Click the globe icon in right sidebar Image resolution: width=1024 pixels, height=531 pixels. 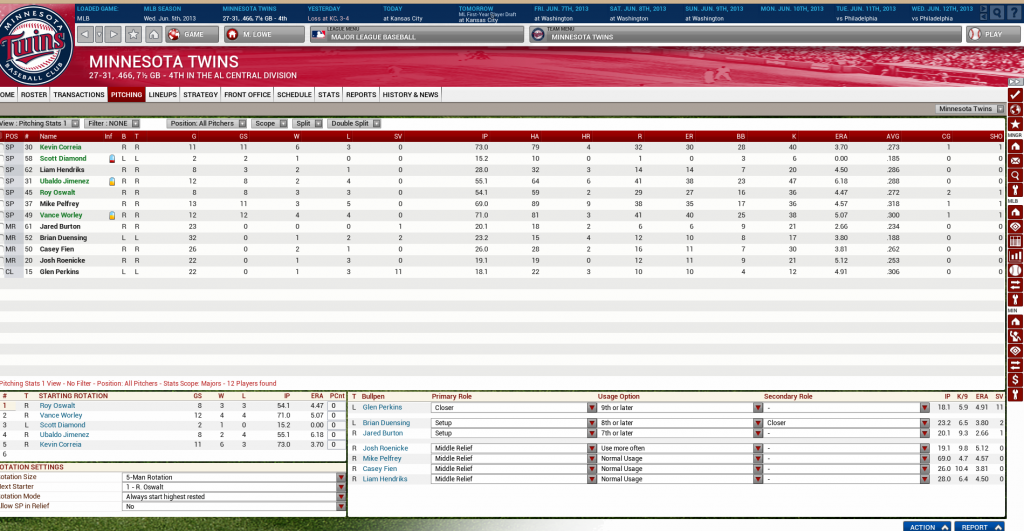[x=1015, y=108]
